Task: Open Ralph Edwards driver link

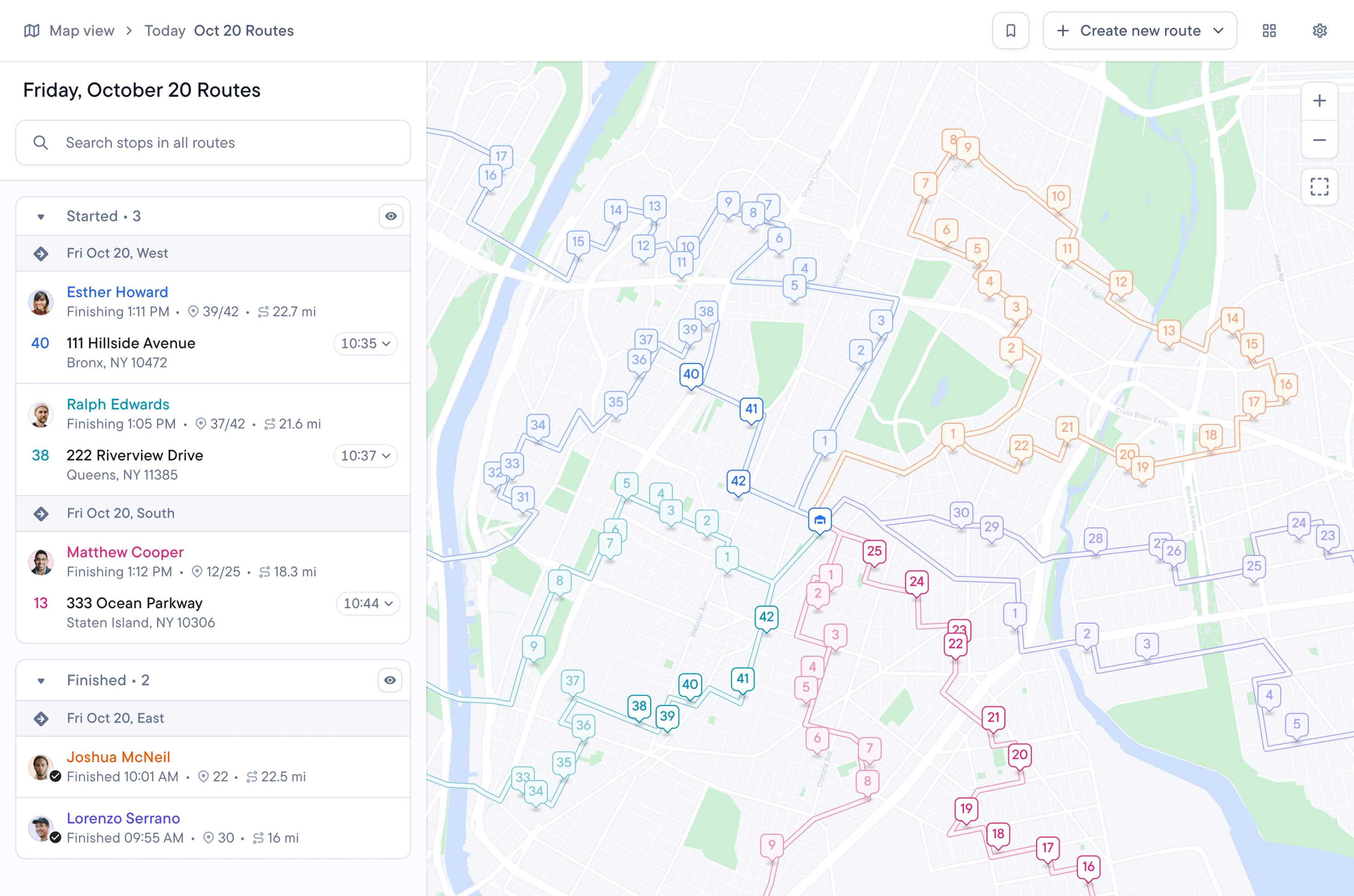Action: (x=118, y=404)
